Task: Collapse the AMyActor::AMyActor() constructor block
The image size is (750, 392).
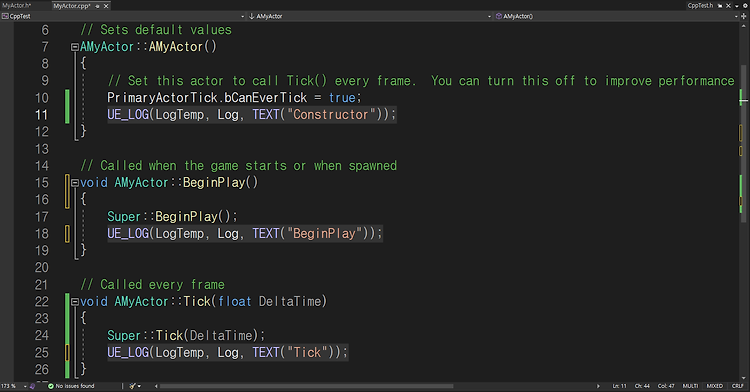Action: 75,47
